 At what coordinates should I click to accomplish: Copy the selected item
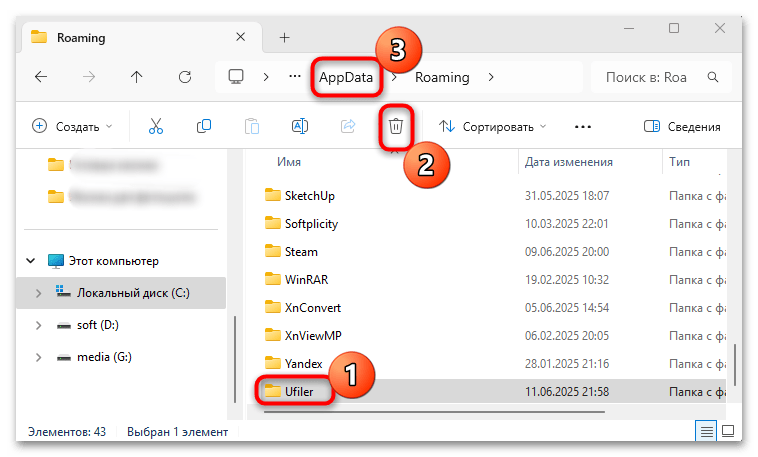pos(204,126)
